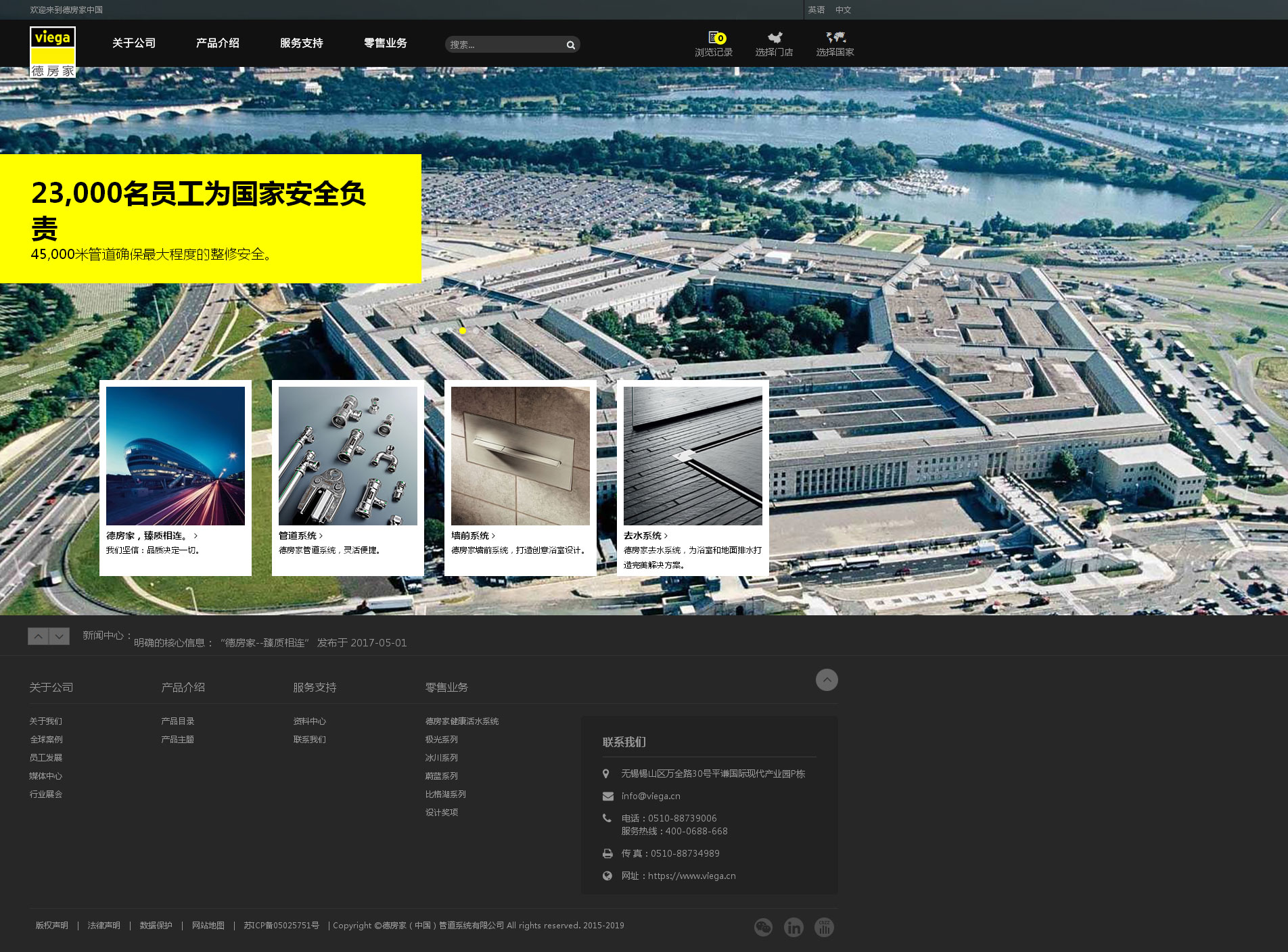The image size is (1288, 952).
Task: Select the first carousel indicator dot
Action: point(422,331)
